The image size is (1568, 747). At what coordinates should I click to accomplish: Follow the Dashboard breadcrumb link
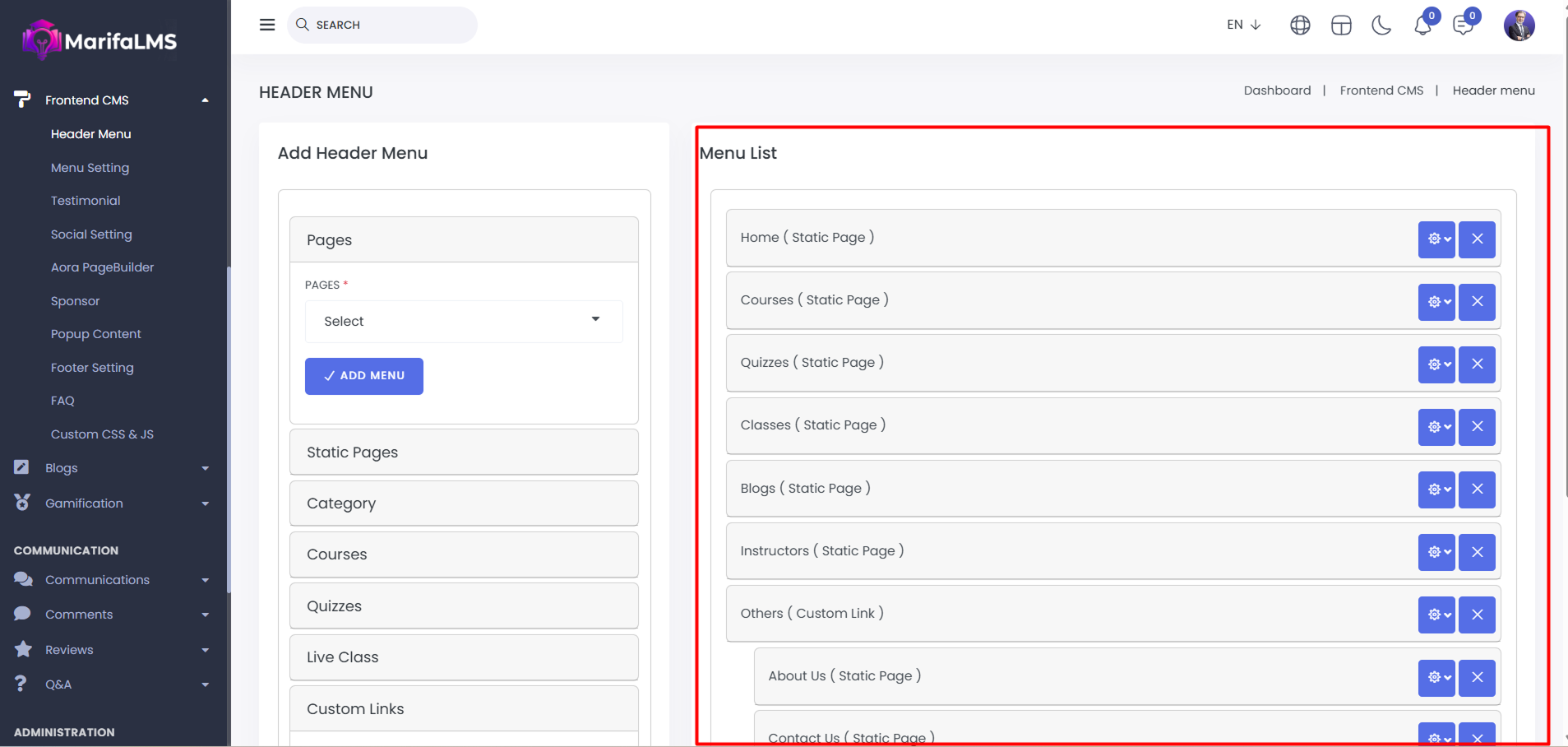pos(1277,90)
